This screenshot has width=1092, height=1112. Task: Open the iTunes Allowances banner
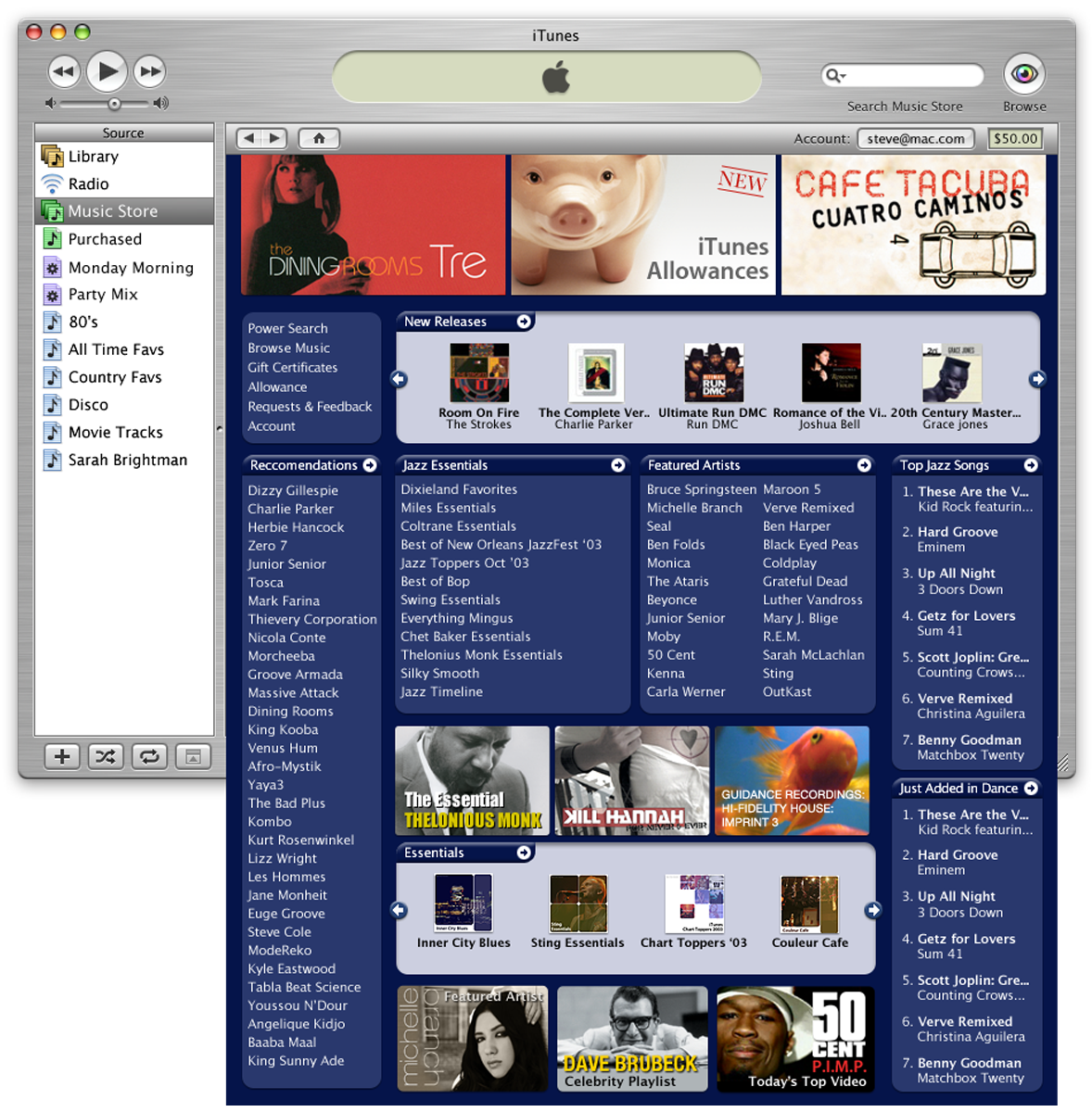pos(643,224)
